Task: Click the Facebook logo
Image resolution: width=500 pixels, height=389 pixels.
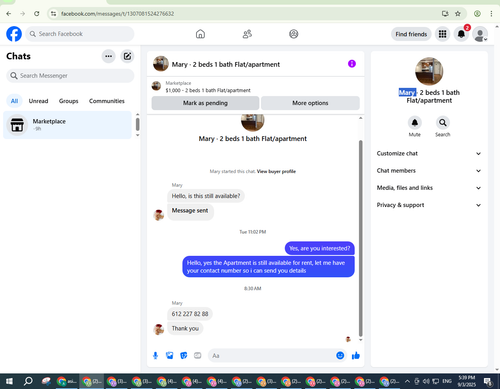Action: [x=14, y=34]
